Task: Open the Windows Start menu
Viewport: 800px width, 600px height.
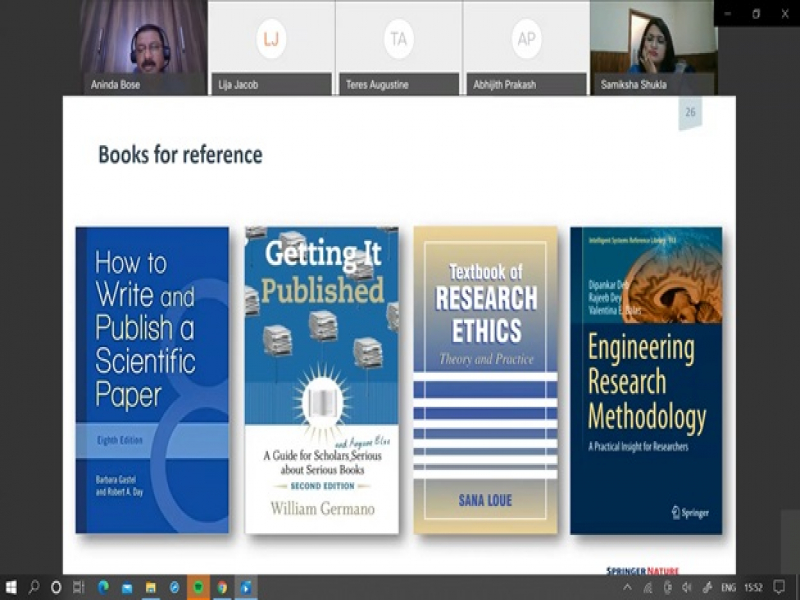Action: pos(11,587)
